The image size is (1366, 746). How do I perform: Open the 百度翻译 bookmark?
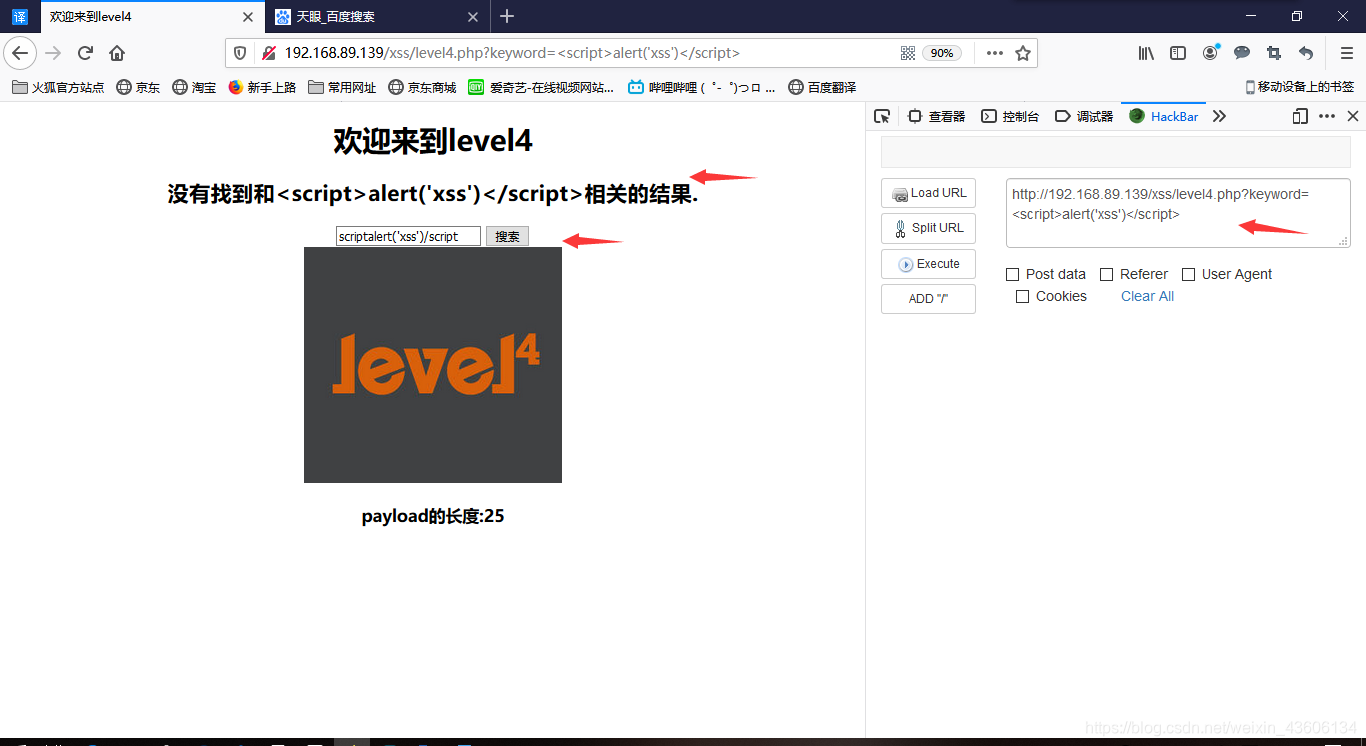point(822,87)
